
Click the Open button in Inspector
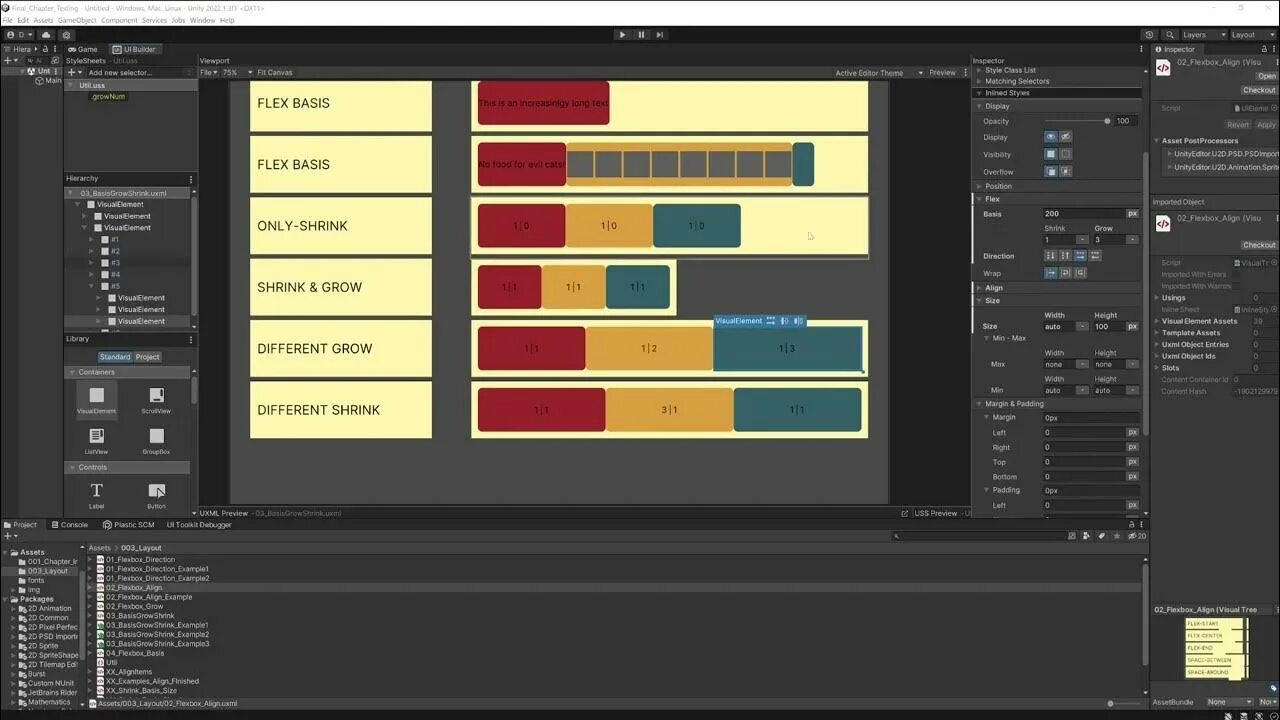tap(1266, 76)
